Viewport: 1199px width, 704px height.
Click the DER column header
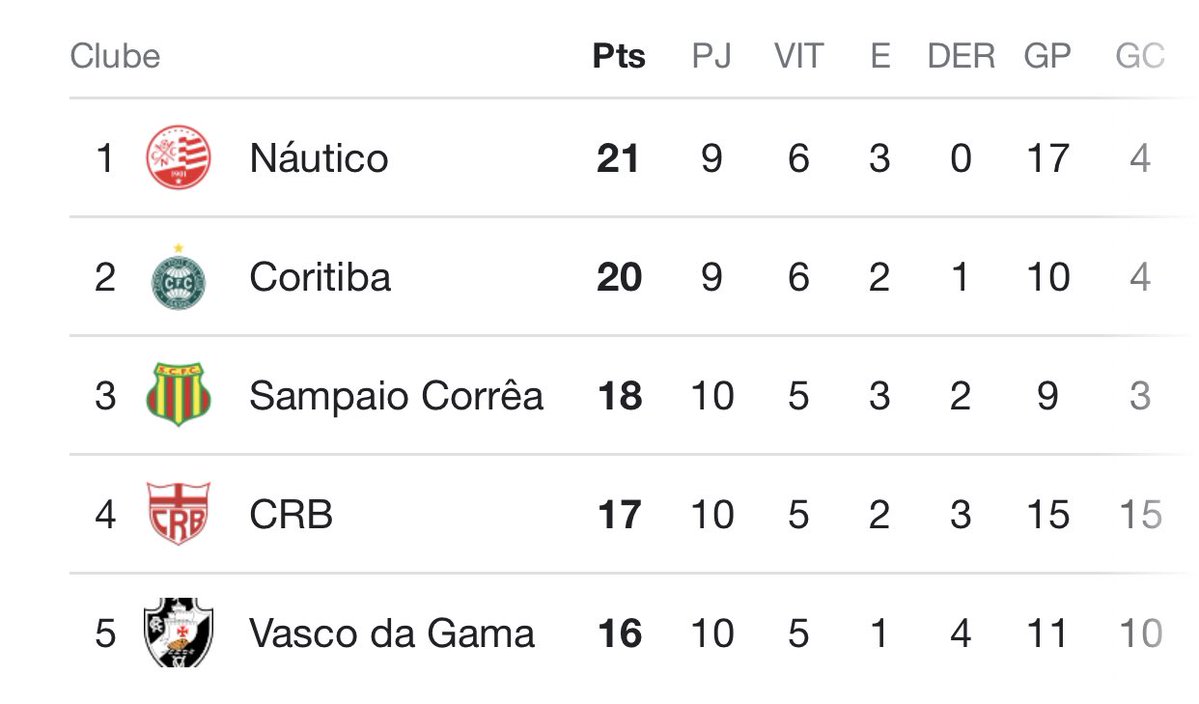click(961, 56)
